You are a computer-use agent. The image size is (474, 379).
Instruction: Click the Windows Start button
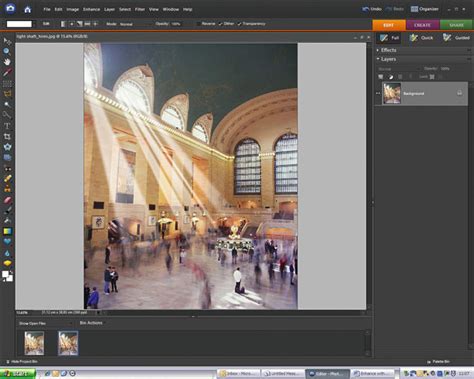click(18, 374)
